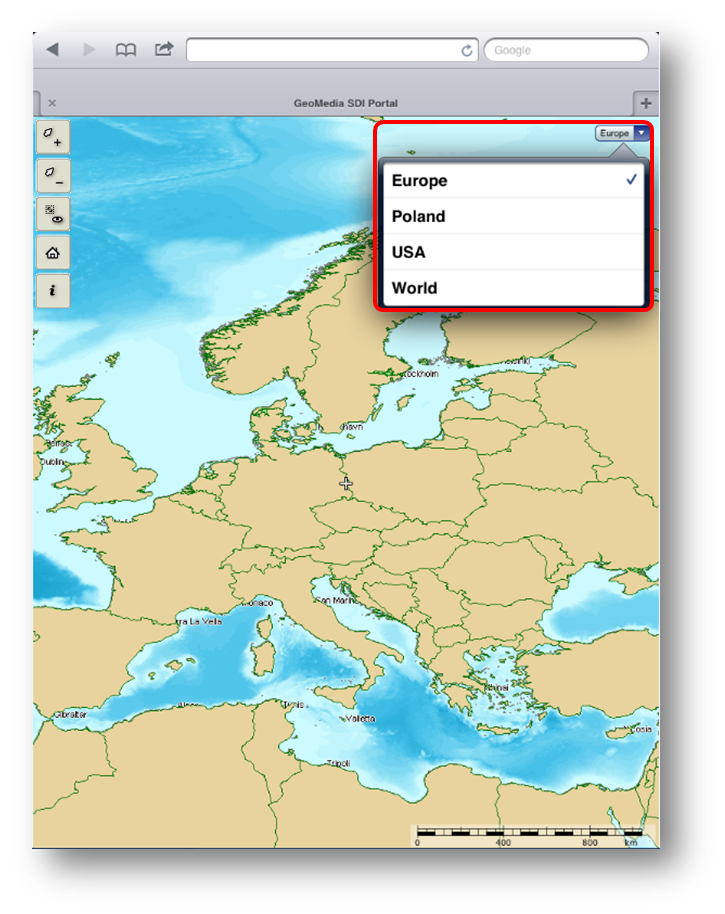Click the zoom out map tool
This screenshot has width=725, height=914.
tap(52, 176)
